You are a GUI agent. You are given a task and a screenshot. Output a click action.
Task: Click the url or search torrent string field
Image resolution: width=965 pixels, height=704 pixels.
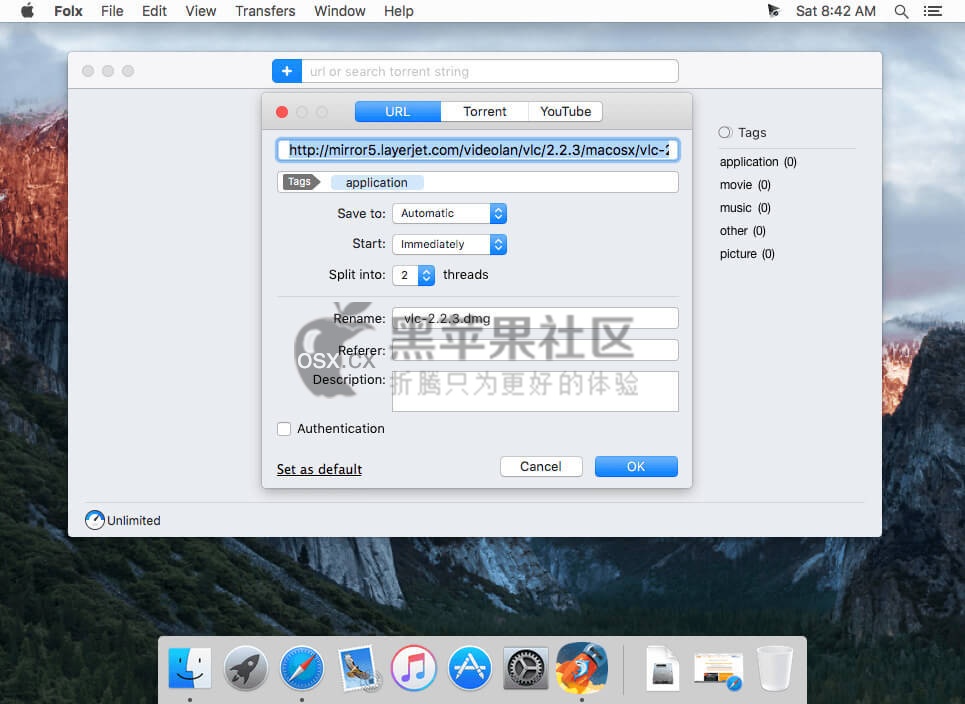point(490,71)
